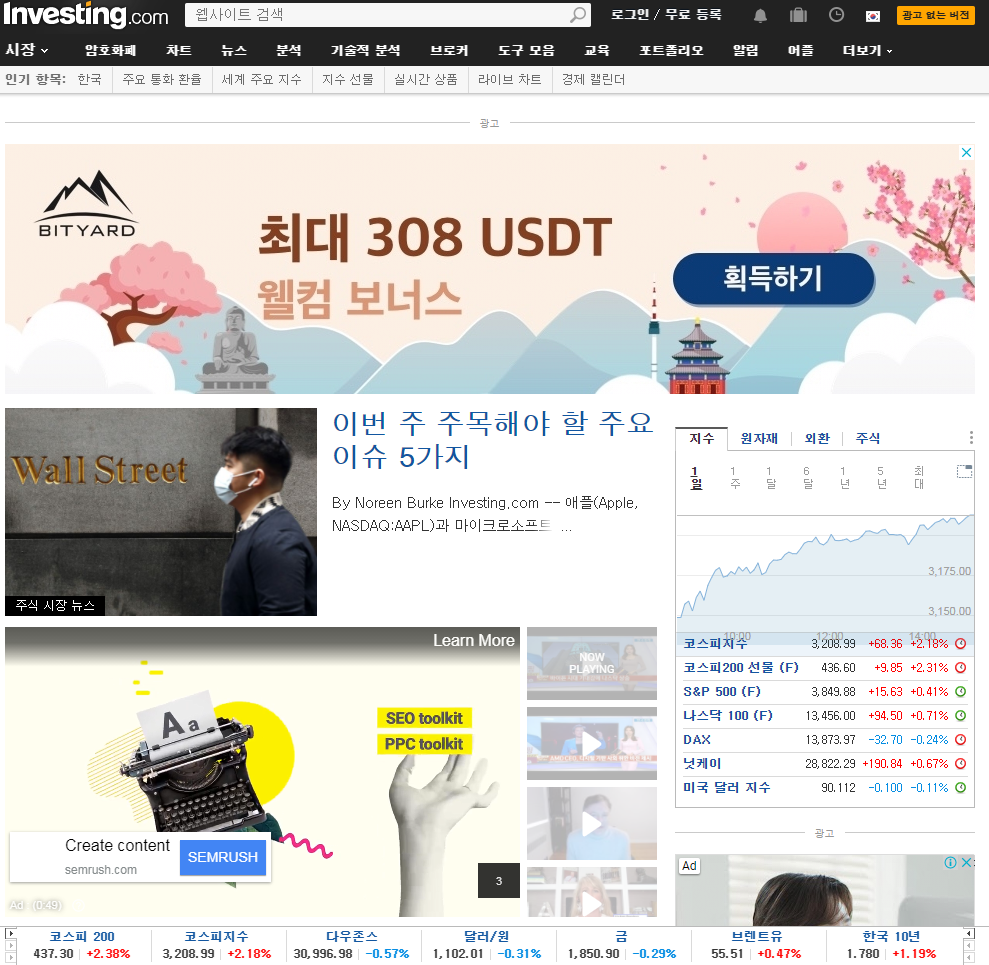The image size is (989, 965).
Task: Click the clock icon beside 미국 달러 지수 row
Action: coord(961,788)
